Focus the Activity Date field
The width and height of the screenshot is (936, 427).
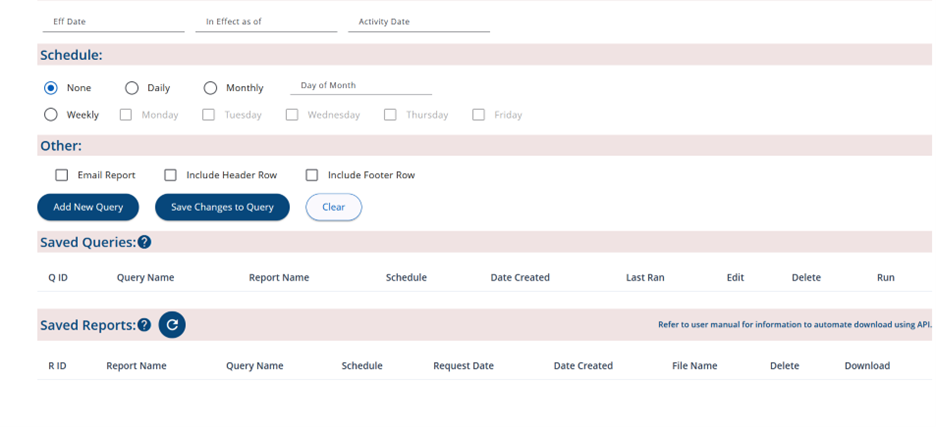click(x=419, y=21)
